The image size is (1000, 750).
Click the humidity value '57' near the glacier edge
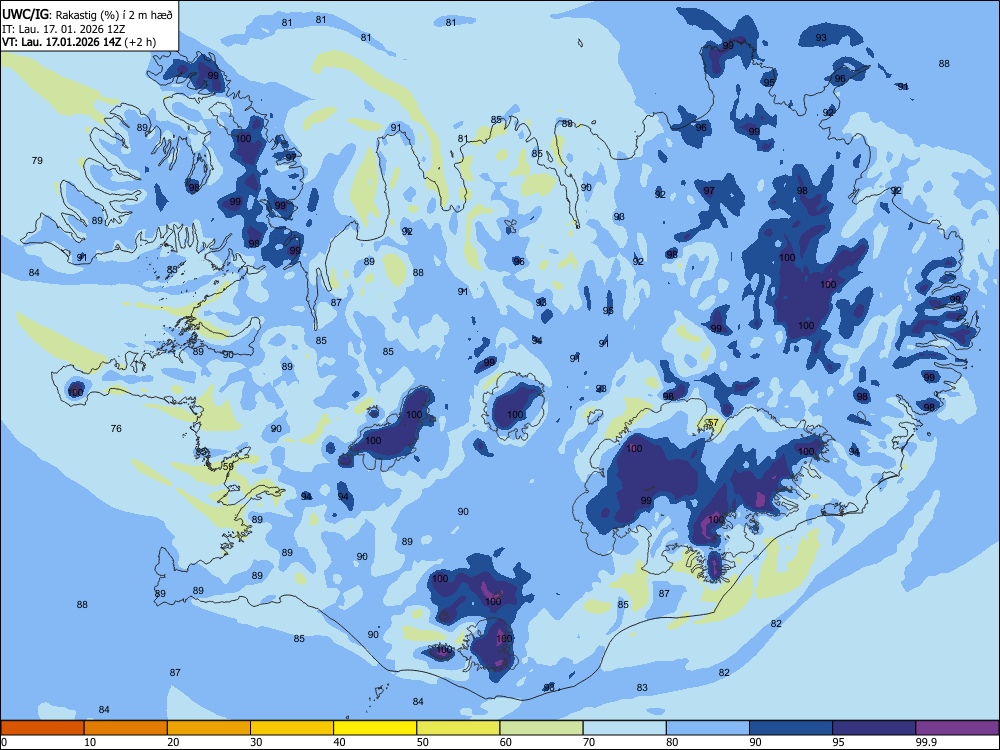tap(713, 423)
